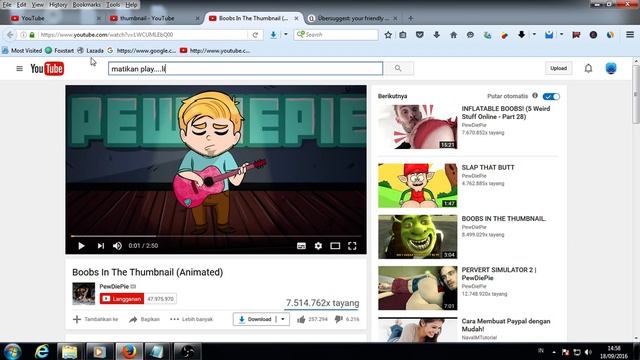Click Tambahkan ke button
640x360 pixels.
click(x=96, y=319)
